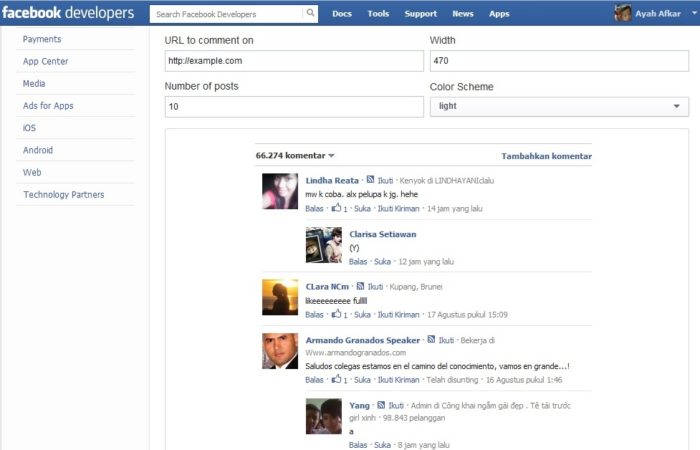Click Balas under Lindha Reata's comment
700x450 pixels.
[x=314, y=208]
